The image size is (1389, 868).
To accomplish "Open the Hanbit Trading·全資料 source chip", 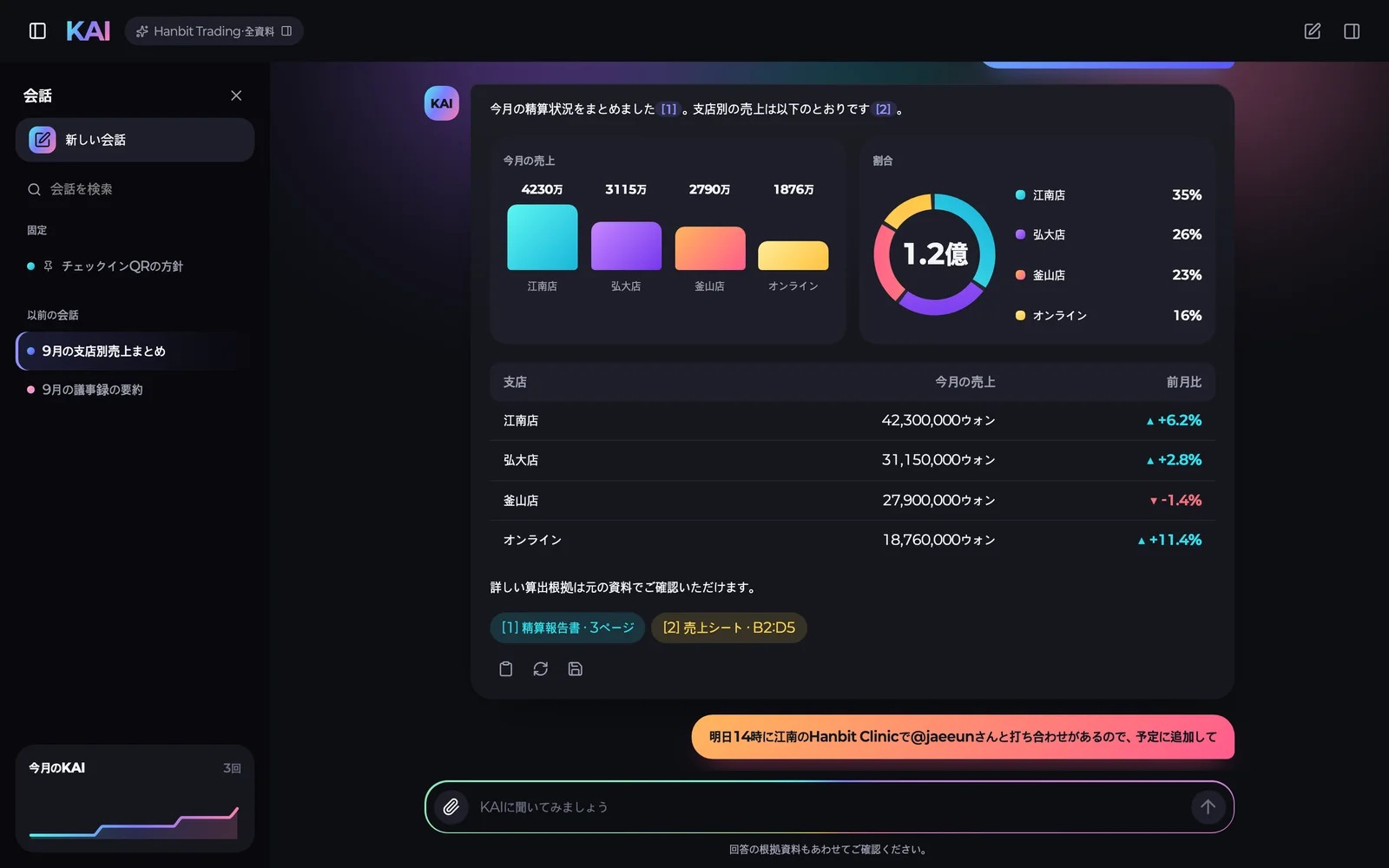I will (x=214, y=31).
